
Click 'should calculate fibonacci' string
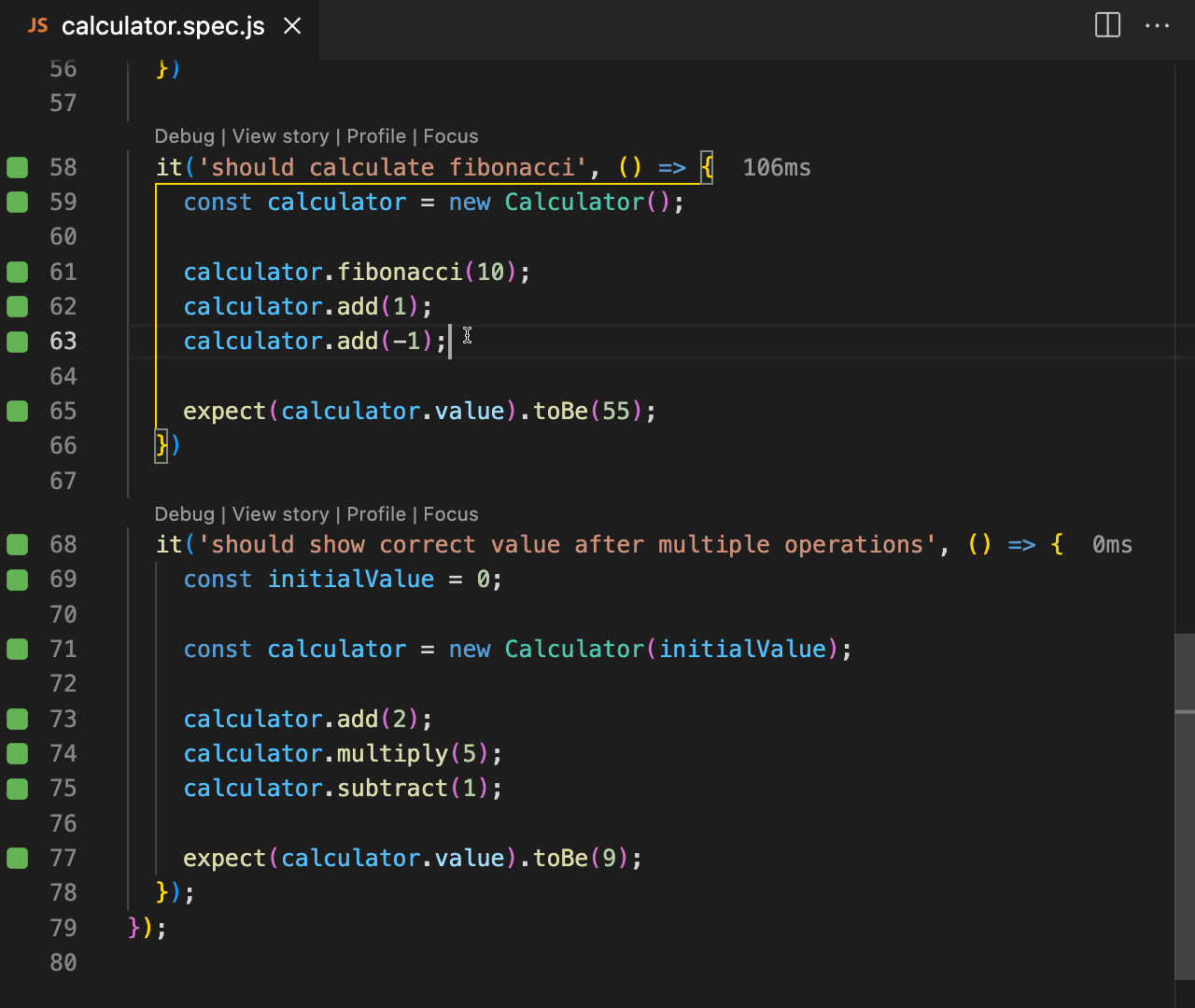click(392, 167)
